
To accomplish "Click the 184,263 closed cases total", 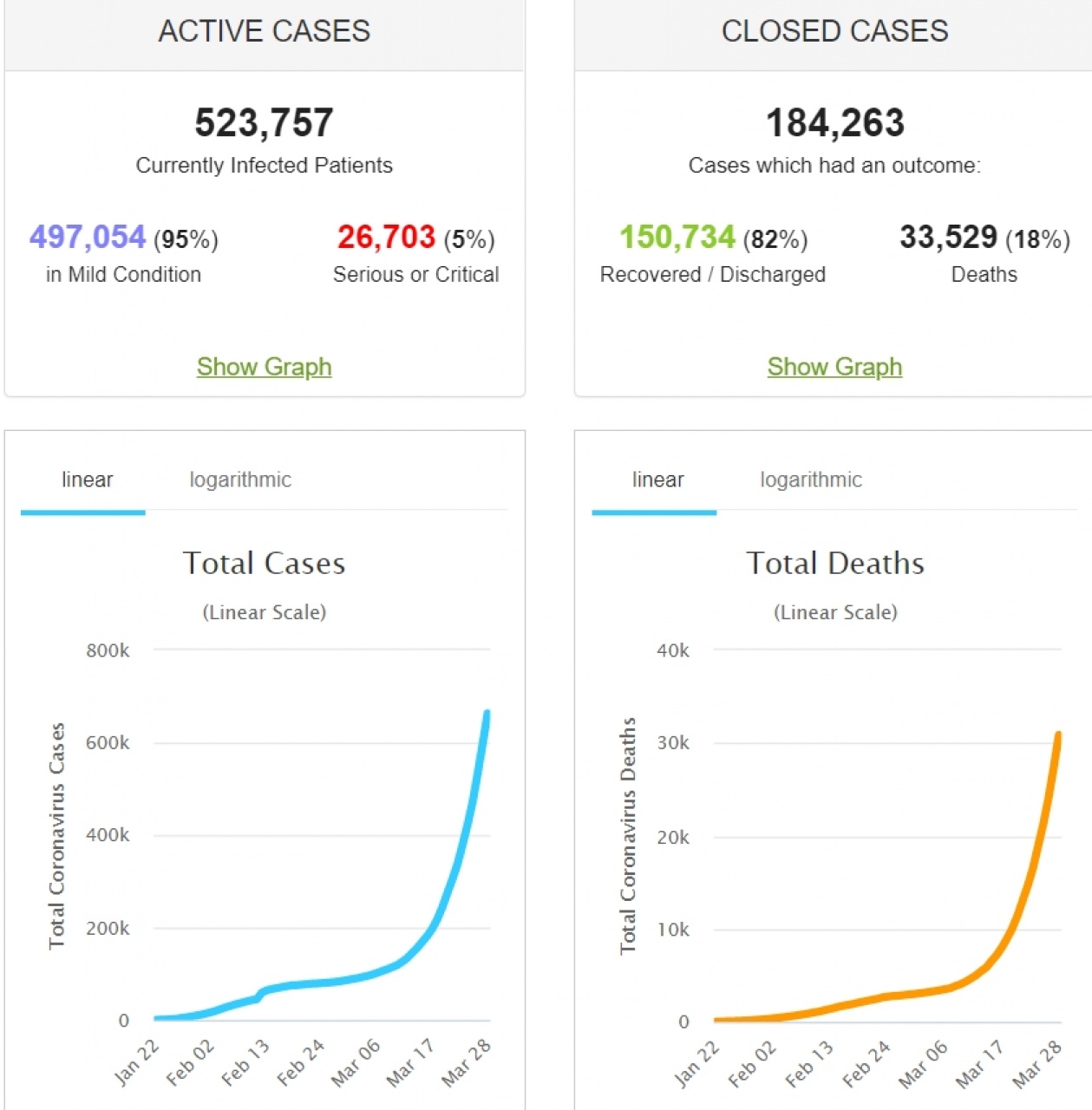I will [834, 123].
